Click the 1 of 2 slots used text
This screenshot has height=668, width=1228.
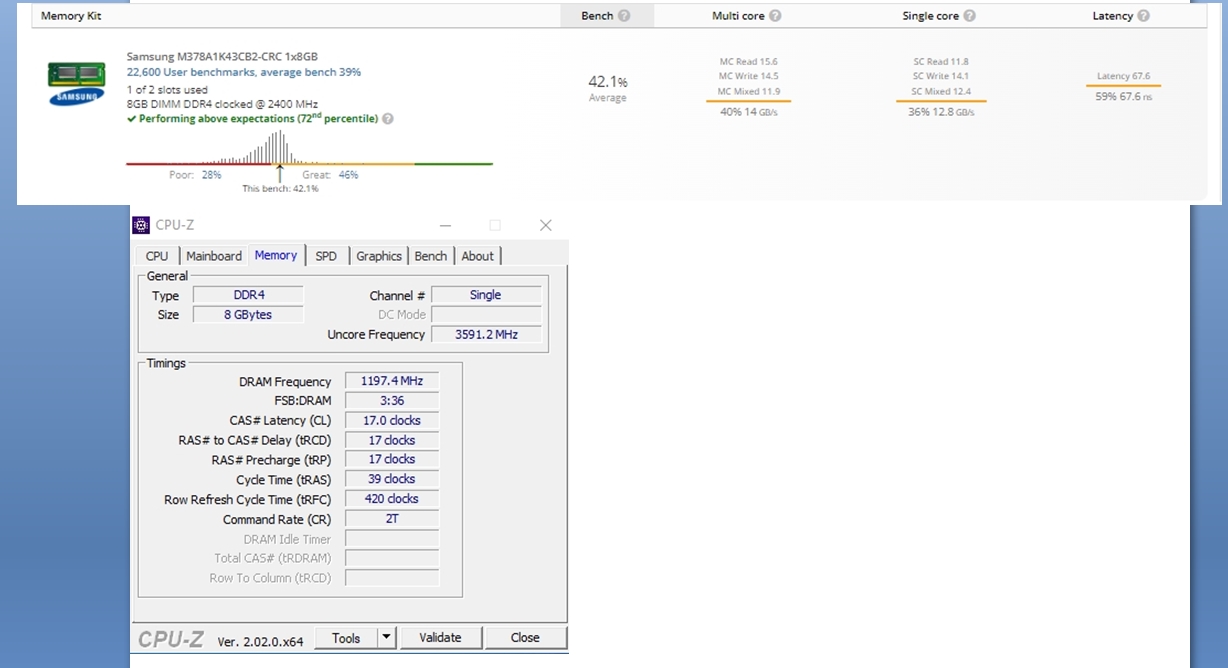[167, 90]
